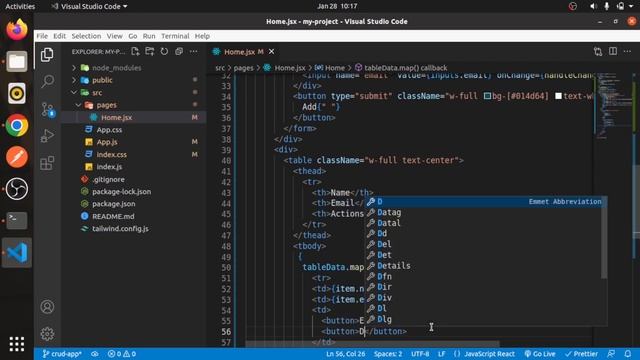Collapse all folders in Explorer

click(x=179, y=51)
